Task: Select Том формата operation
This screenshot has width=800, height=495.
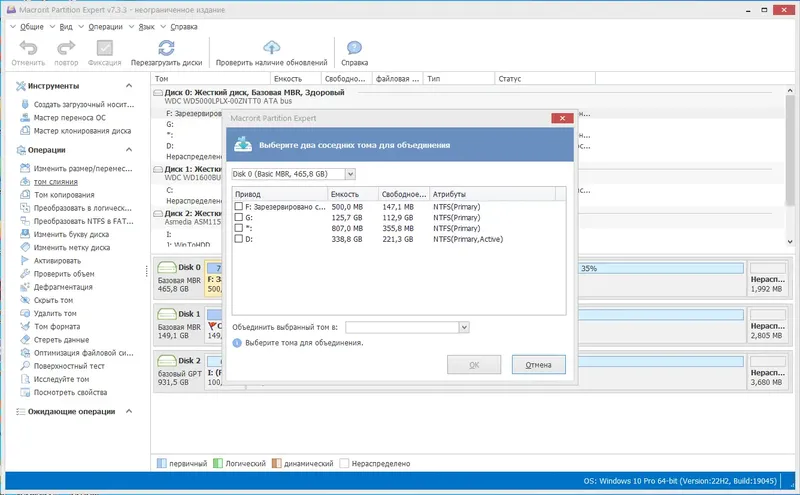Action: click(x=57, y=327)
